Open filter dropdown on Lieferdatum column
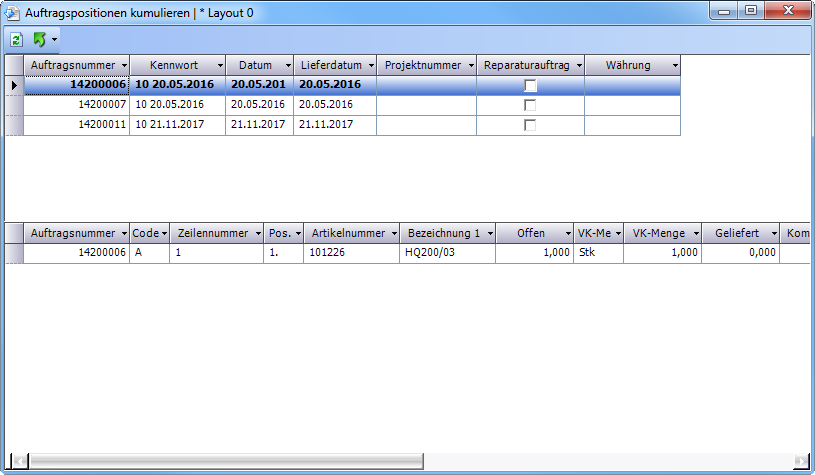The width and height of the screenshot is (815, 475). point(368,66)
